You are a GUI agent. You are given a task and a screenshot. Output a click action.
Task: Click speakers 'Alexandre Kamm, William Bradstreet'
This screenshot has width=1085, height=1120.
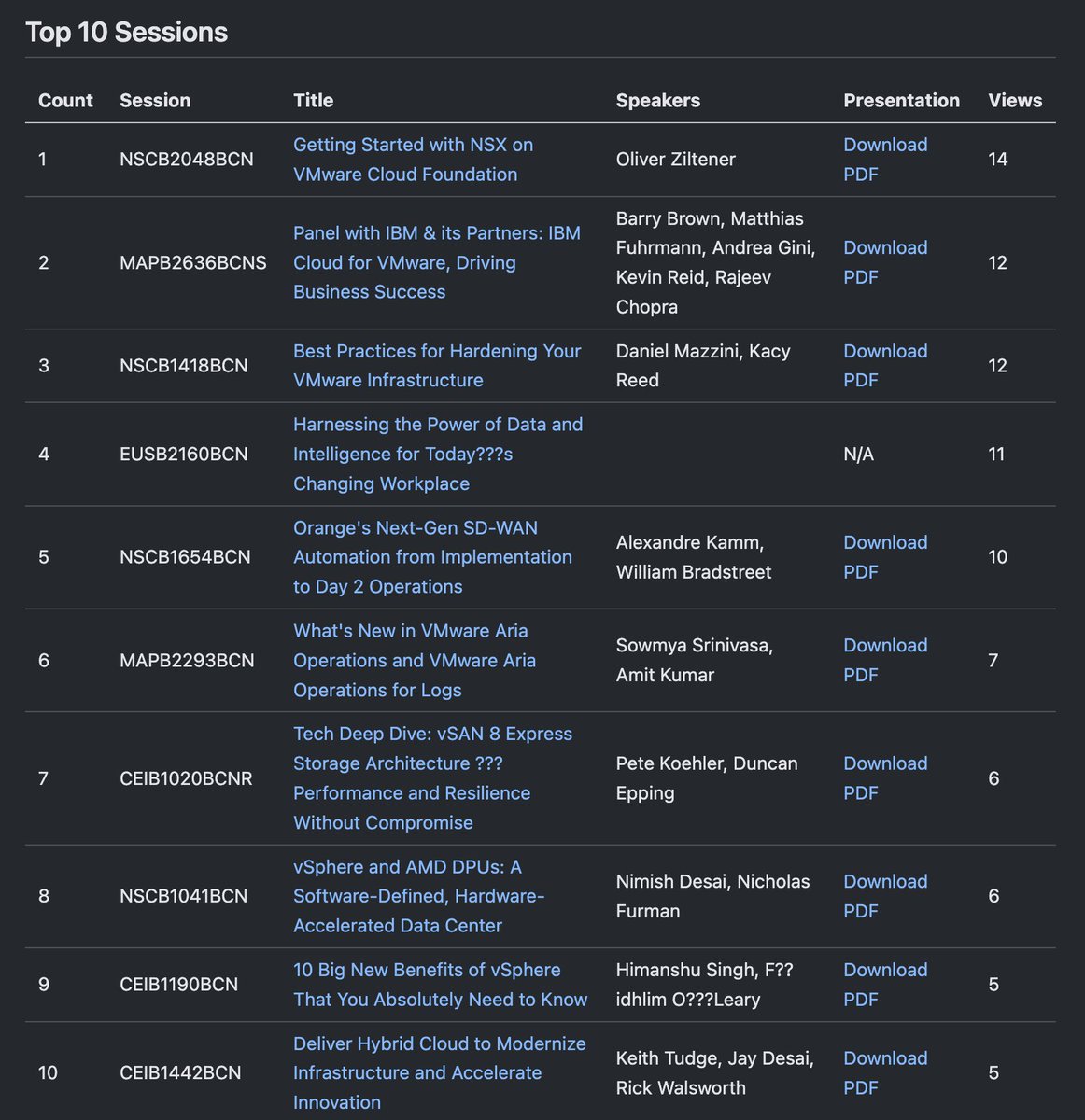click(x=694, y=557)
